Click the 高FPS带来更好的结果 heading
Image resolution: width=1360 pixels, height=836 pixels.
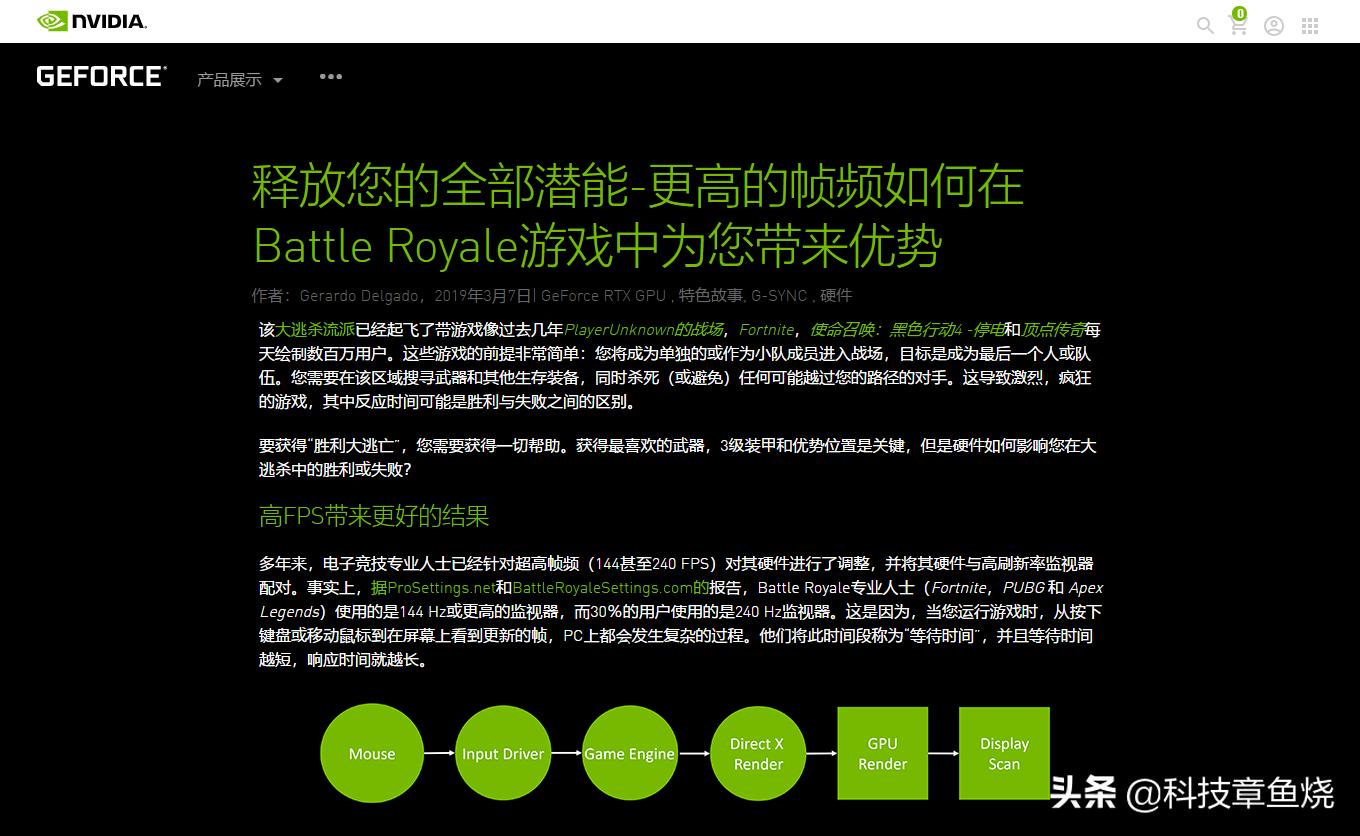click(374, 517)
